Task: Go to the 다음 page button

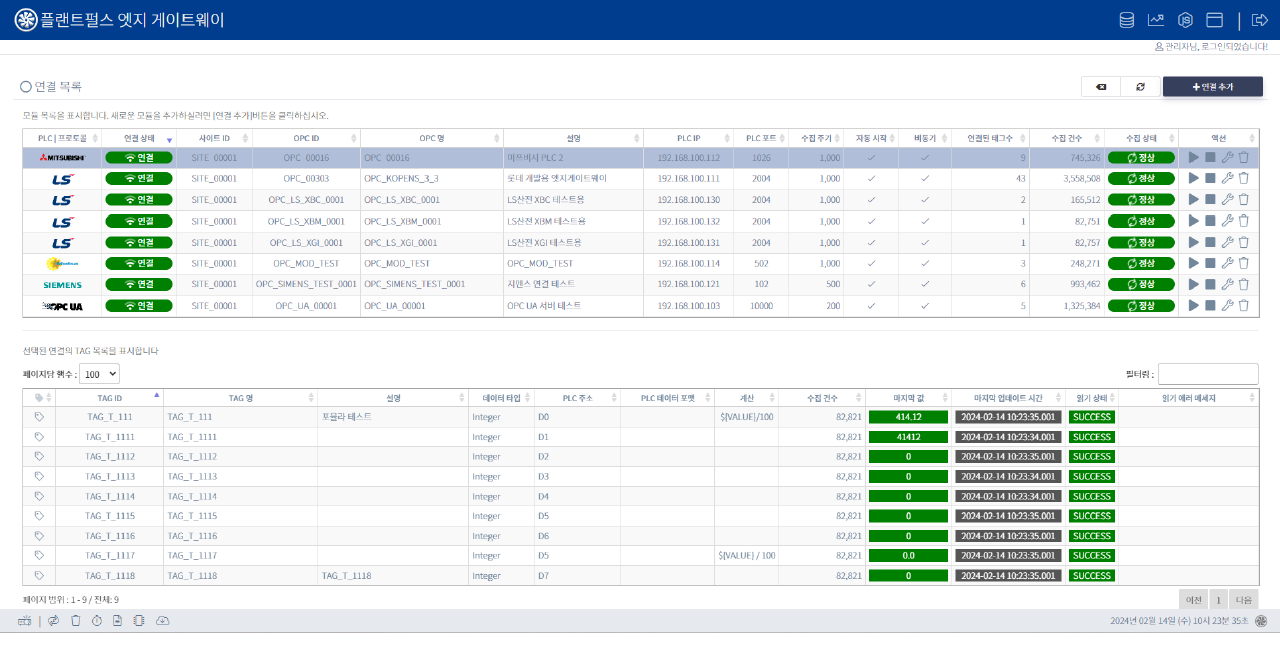Action: click(1243, 599)
